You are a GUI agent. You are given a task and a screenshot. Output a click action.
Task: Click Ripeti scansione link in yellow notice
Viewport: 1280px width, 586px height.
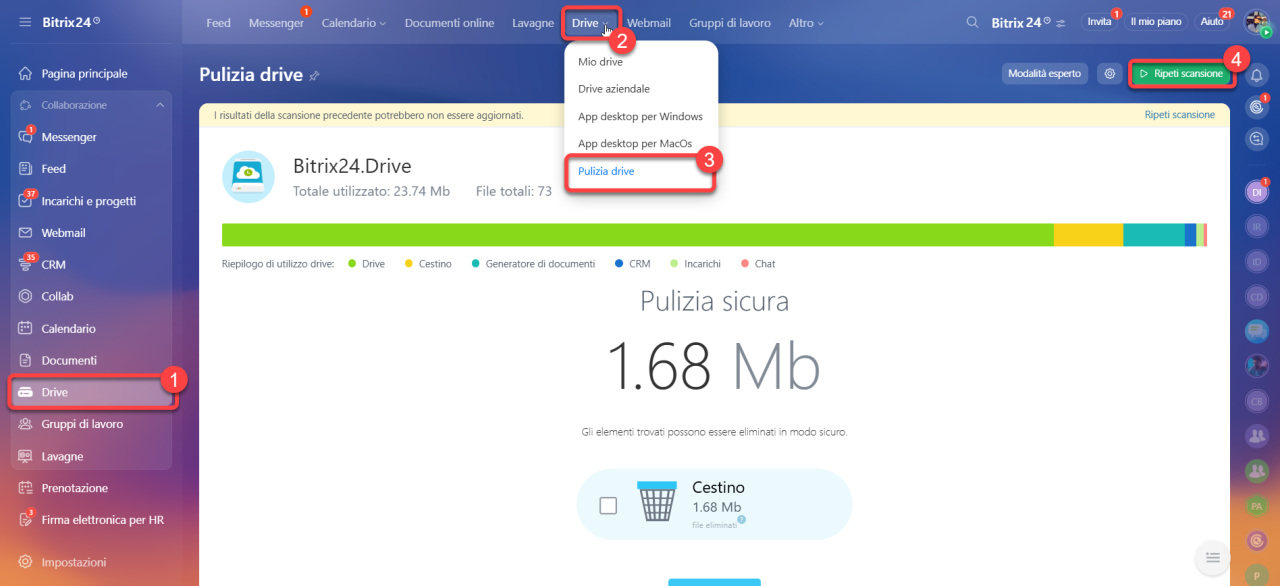pos(1180,115)
